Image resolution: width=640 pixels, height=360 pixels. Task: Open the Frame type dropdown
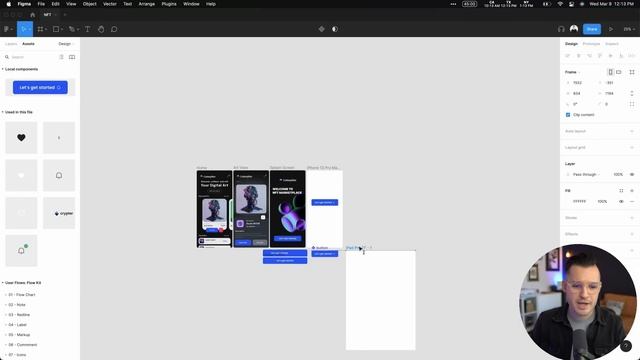(x=572, y=72)
